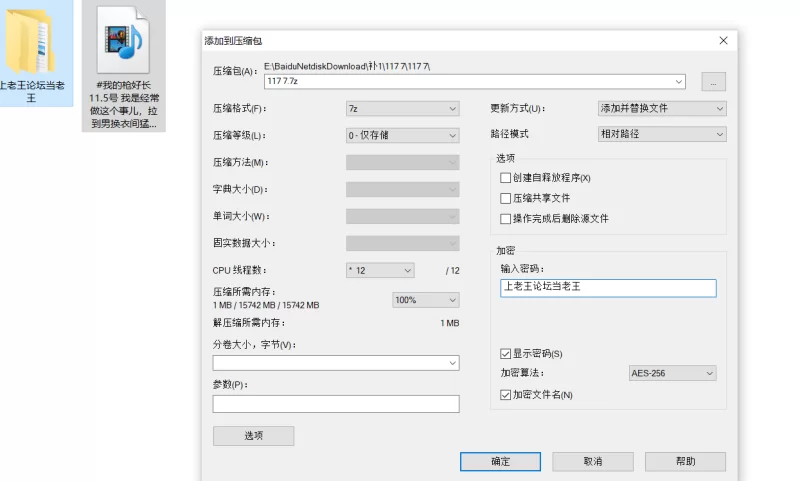Enable create self-extracting archive checkbox
This screenshot has height=481, width=800.
click(505, 178)
